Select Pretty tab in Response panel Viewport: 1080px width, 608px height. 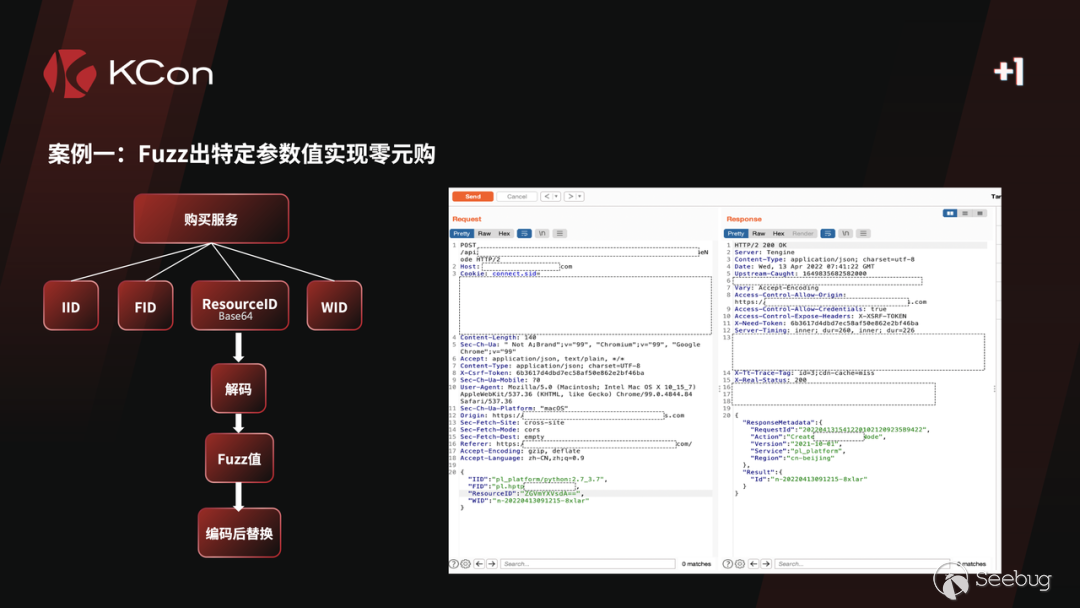736,233
